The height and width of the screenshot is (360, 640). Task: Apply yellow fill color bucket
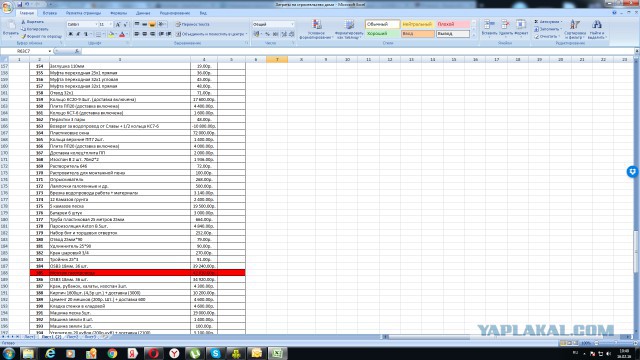coord(111,35)
